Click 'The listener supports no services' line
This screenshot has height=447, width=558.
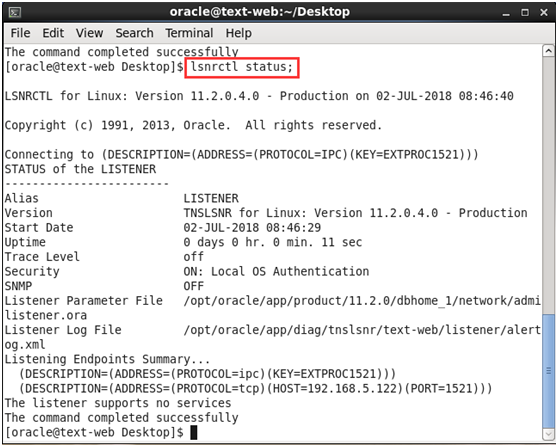click(118, 403)
